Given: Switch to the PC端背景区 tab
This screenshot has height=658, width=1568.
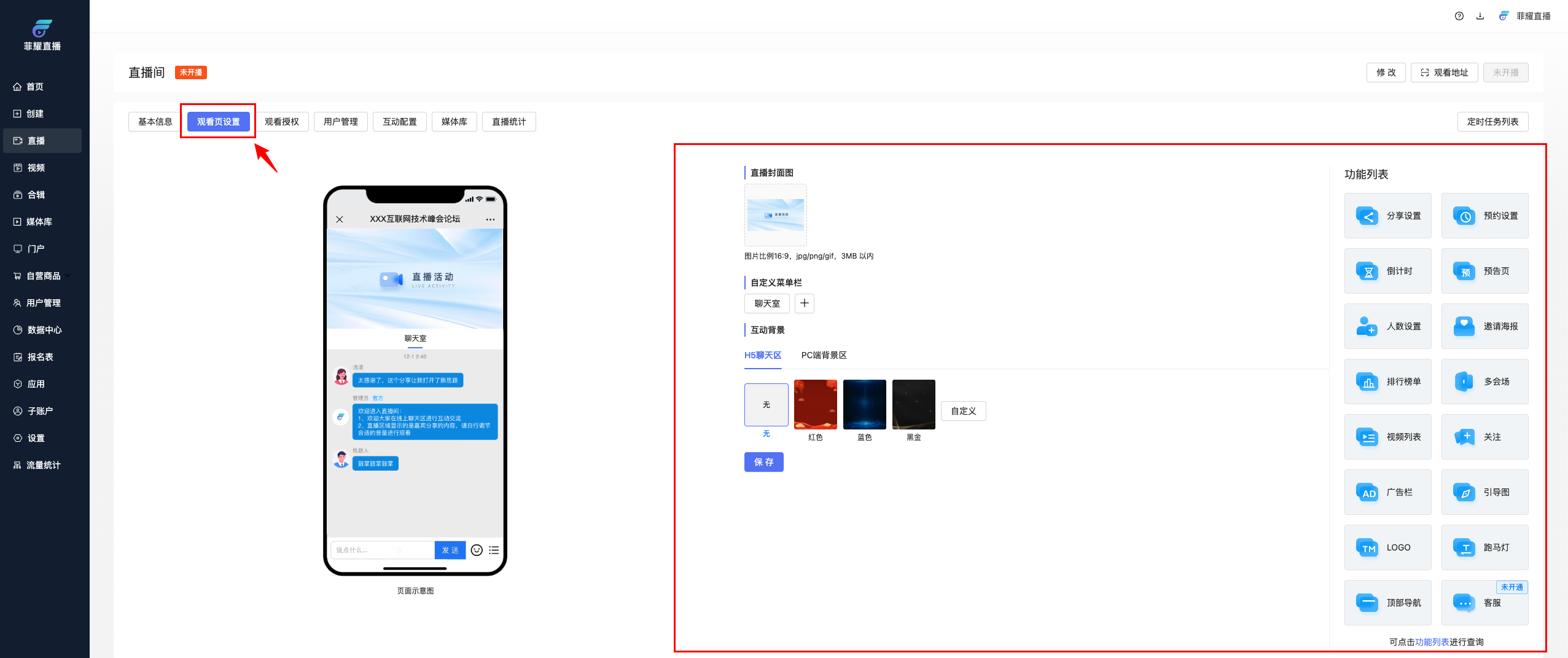Looking at the screenshot, I should (824, 356).
